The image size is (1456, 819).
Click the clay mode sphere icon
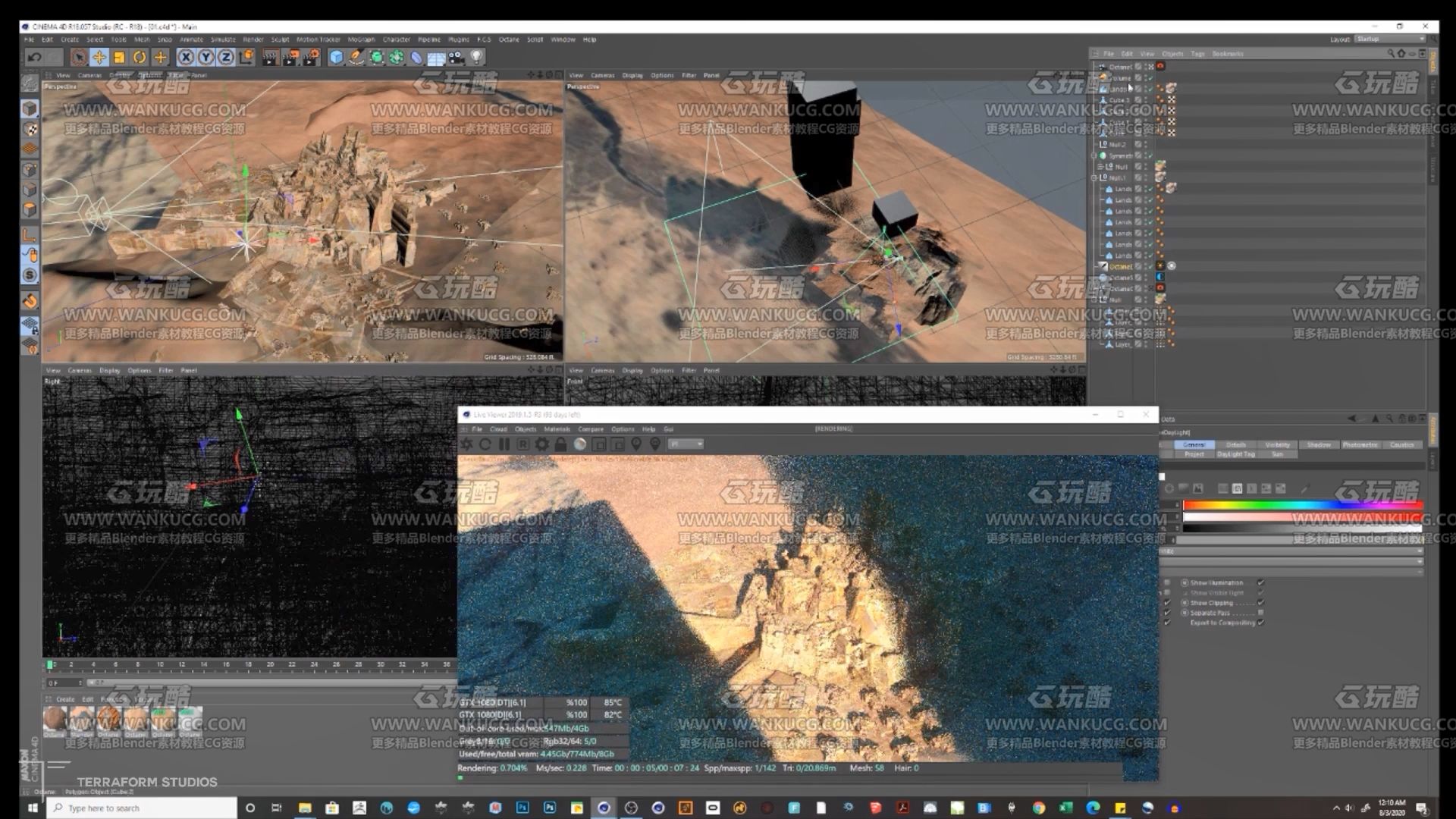click(x=580, y=444)
